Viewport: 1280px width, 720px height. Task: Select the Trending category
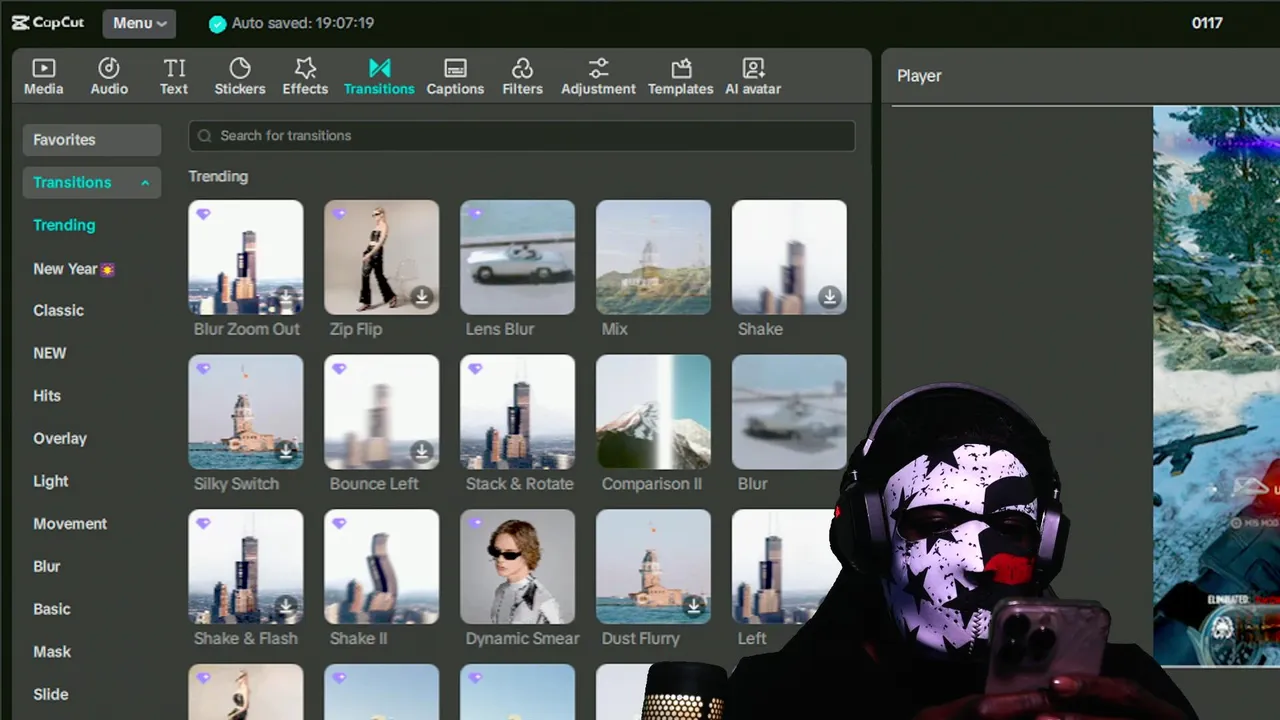click(x=64, y=225)
